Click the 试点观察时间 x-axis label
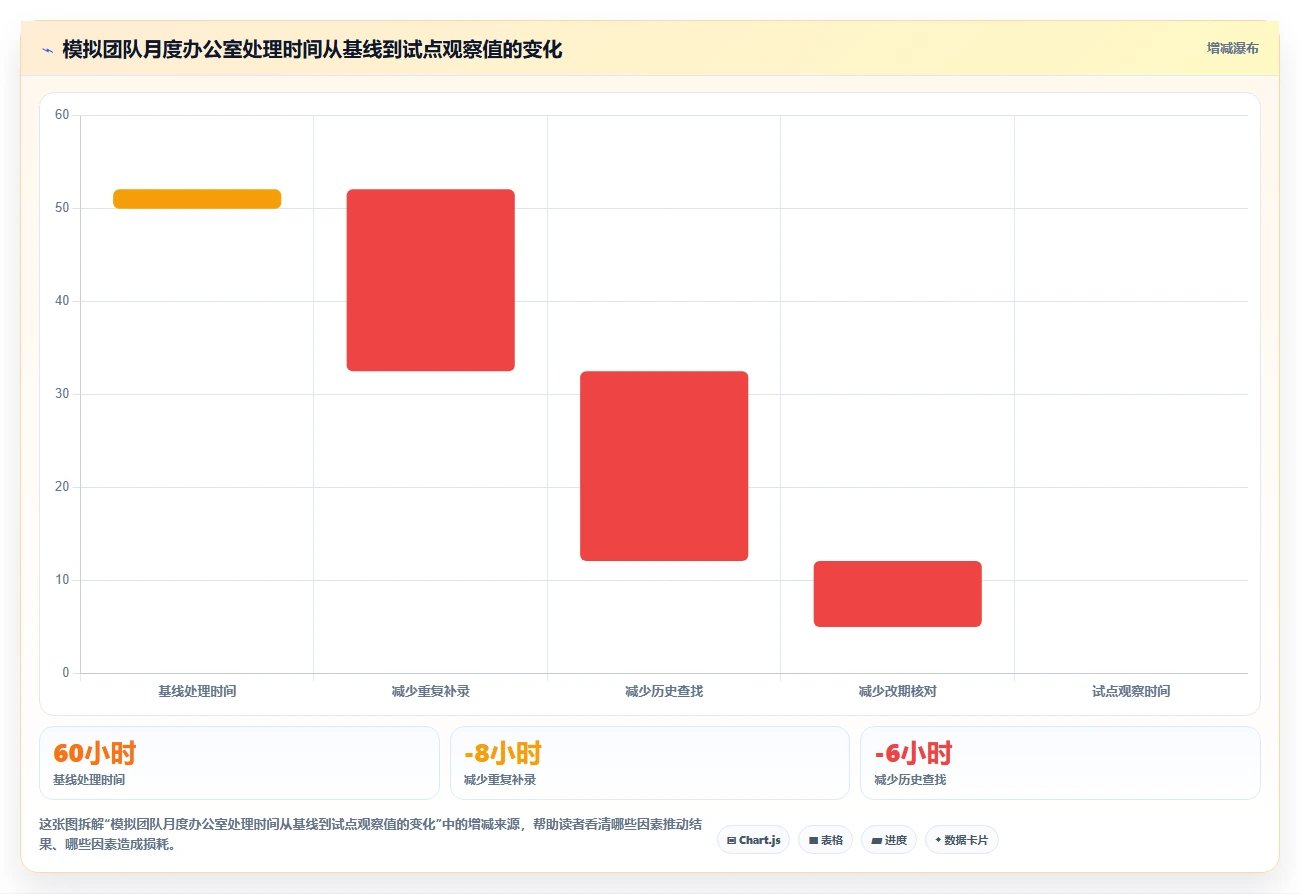This screenshot has width=1300, height=894. [x=1131, y=691]
